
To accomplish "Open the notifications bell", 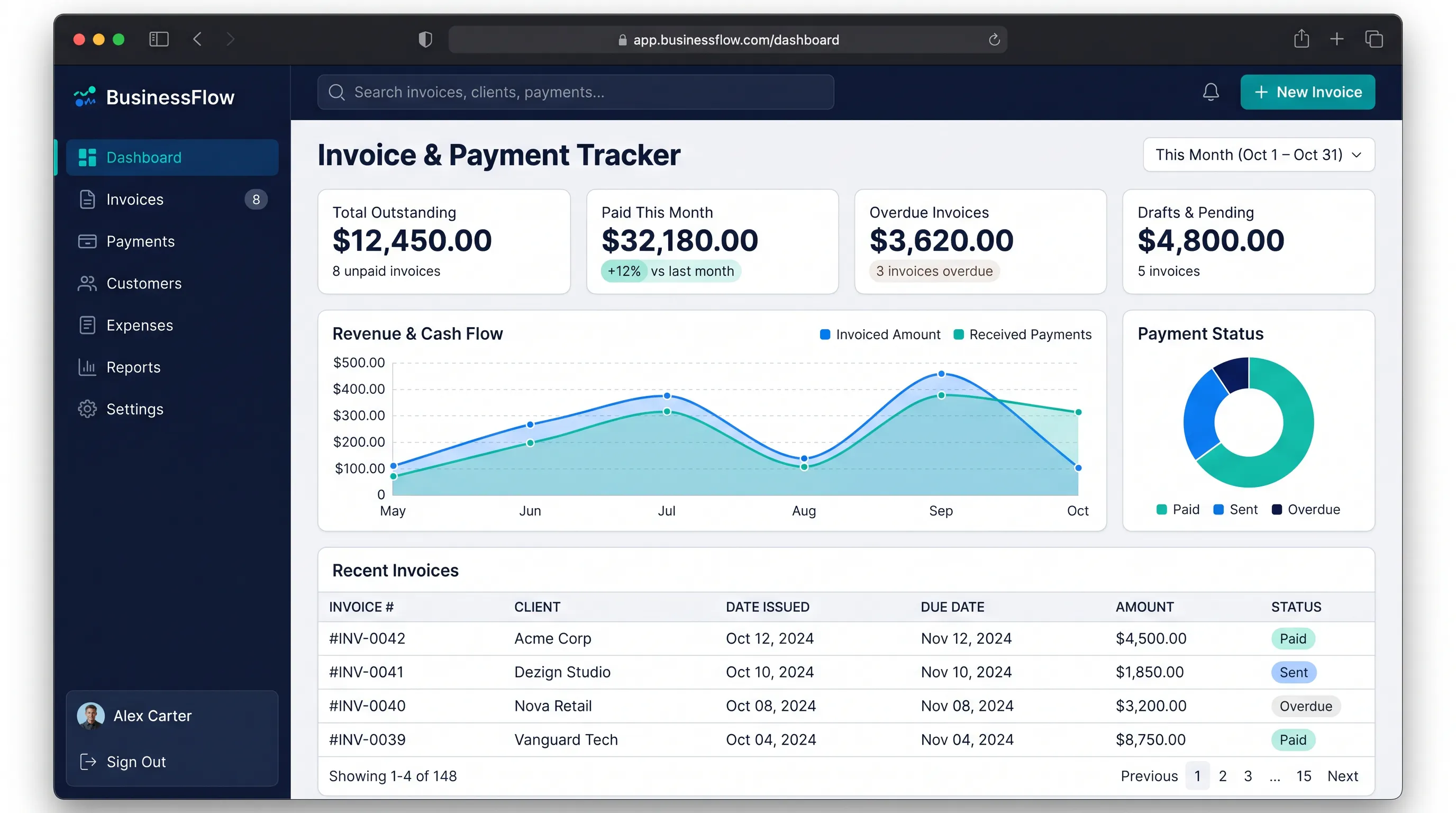I will (1210, 92).
